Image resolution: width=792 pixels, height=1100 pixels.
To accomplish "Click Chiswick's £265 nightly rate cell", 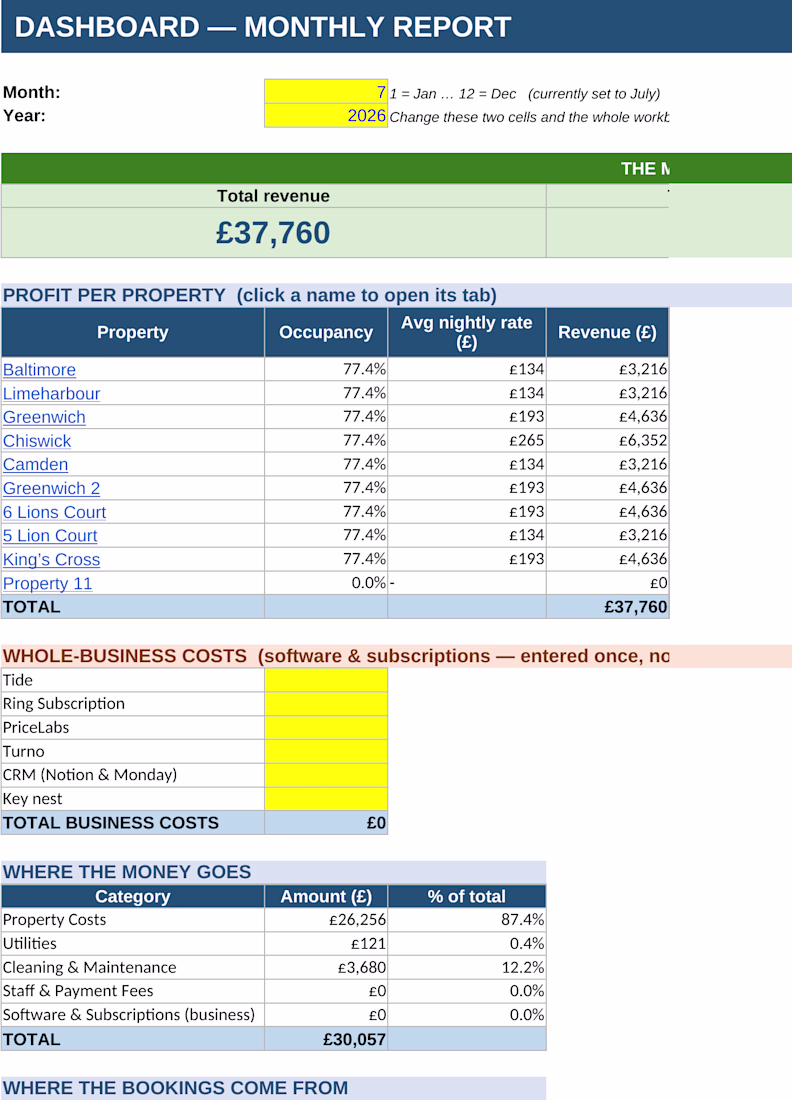I will [467, 441].
